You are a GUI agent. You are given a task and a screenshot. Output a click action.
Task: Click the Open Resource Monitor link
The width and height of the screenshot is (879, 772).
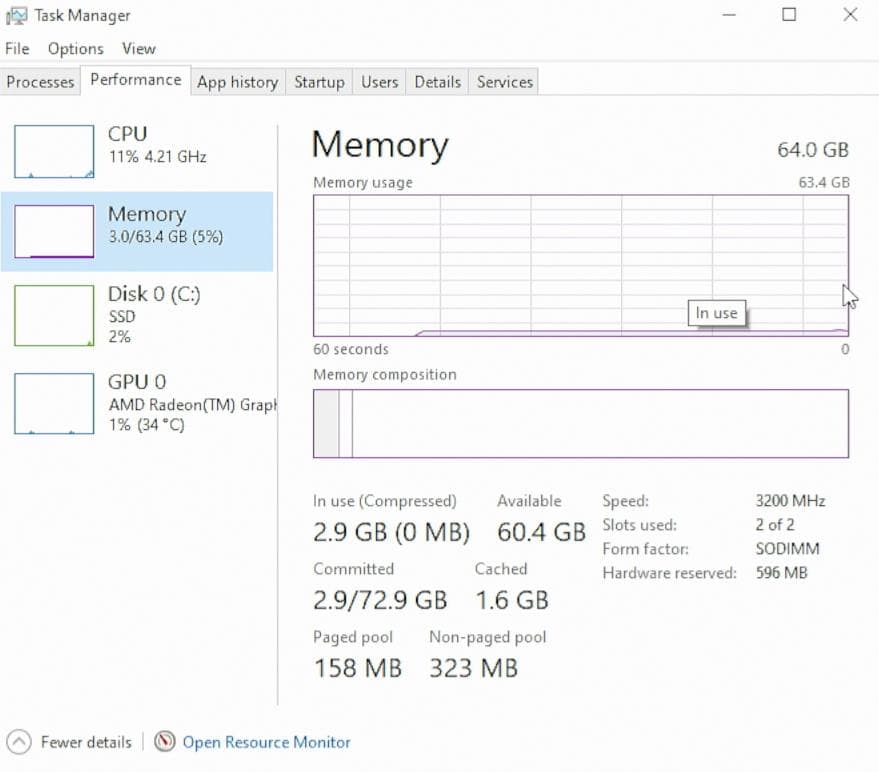coord(266,742)
